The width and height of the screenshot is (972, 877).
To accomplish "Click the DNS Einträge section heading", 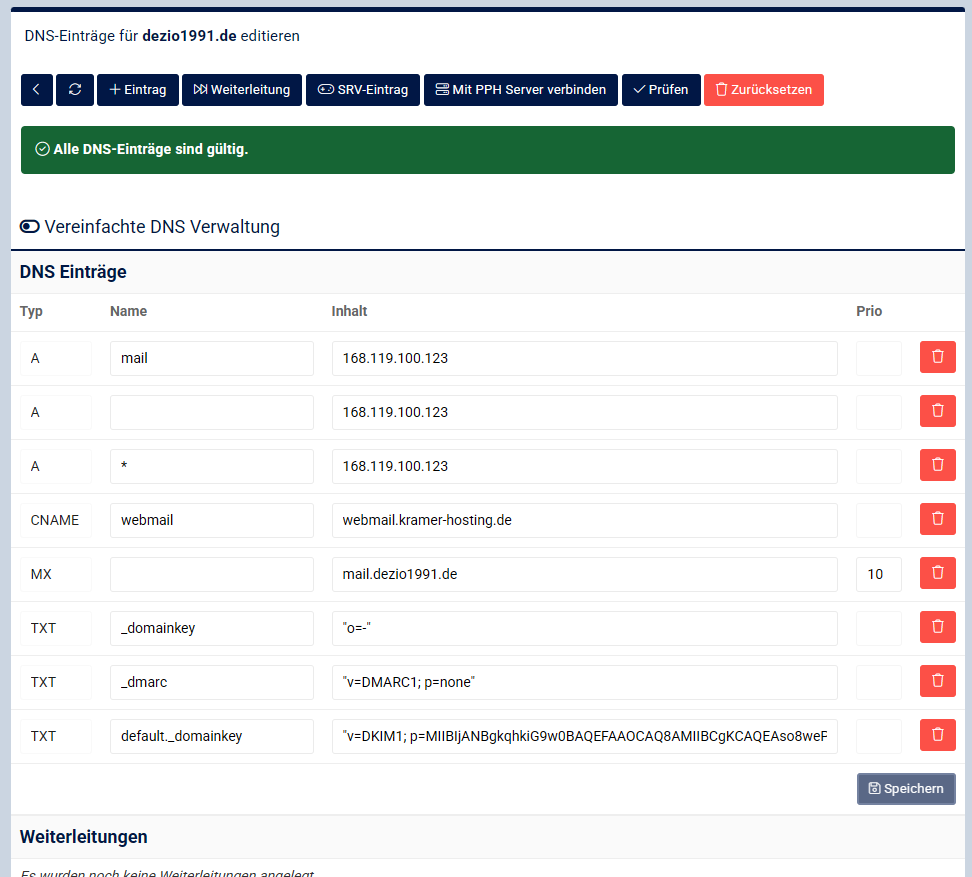I will tap(73, 271).
